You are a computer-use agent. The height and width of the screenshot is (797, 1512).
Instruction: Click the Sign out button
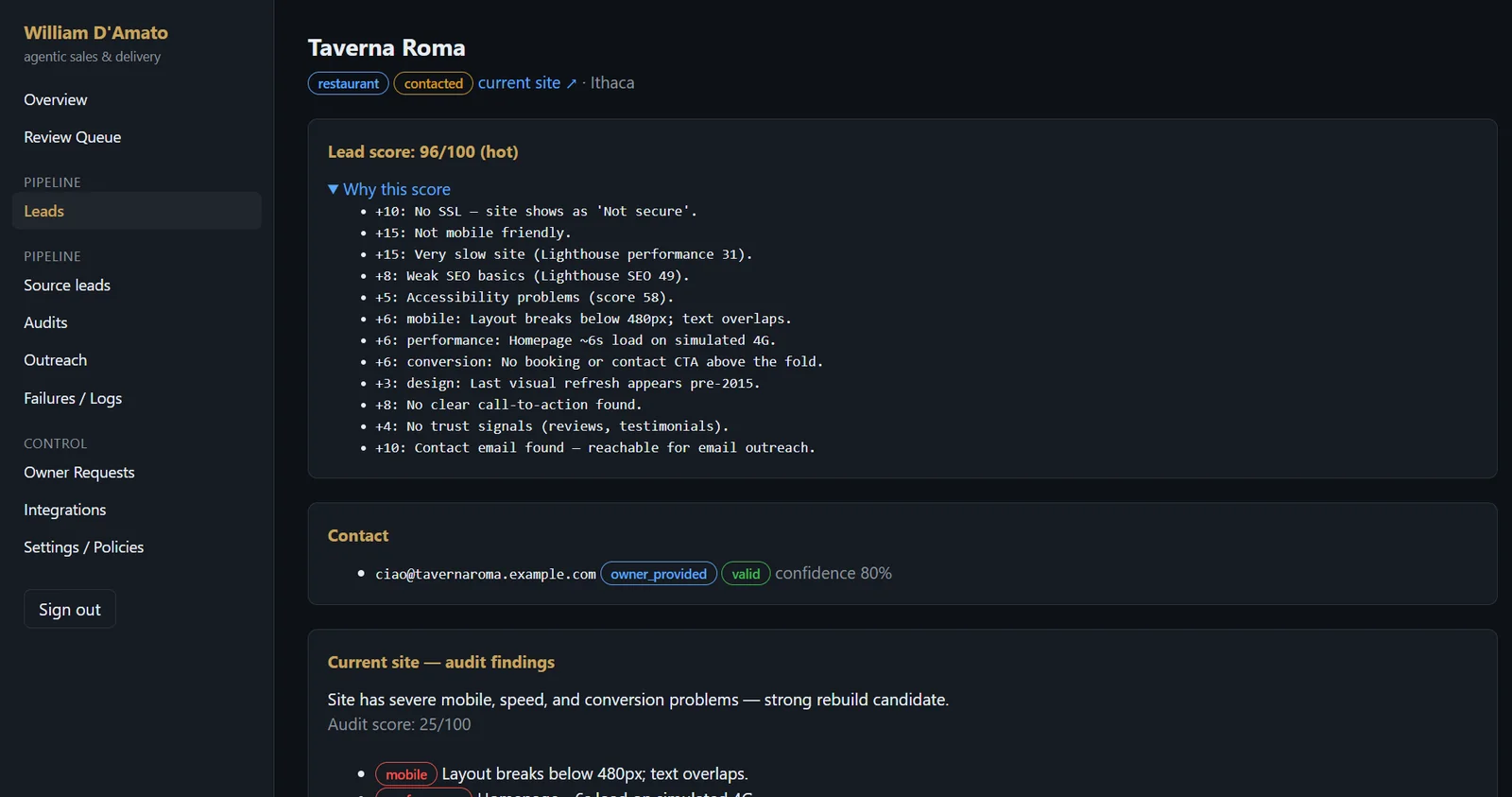pyautogui.click(x=70, y=610)
